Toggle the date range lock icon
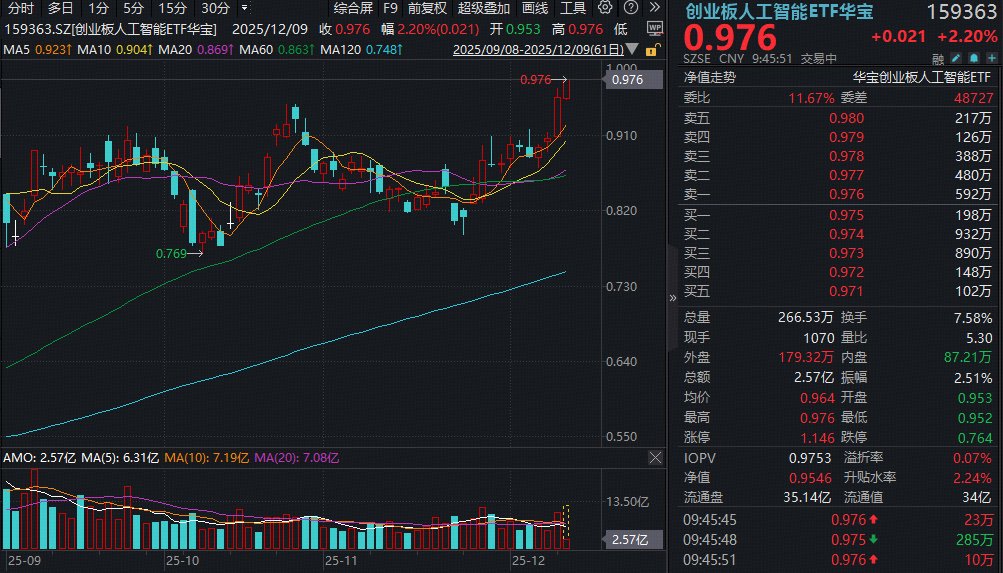This screenshot has height=573, width=1003. [x=653, y=49]
